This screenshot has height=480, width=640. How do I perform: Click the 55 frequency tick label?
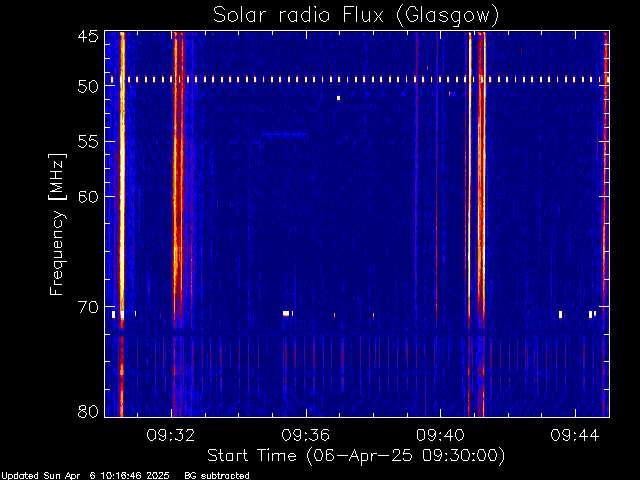pos(88,142)
